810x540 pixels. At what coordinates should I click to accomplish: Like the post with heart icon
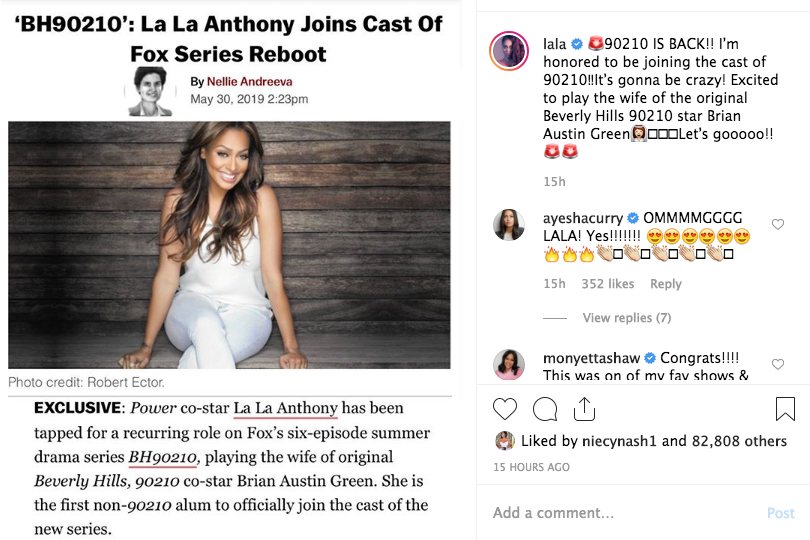click(505, 409)
